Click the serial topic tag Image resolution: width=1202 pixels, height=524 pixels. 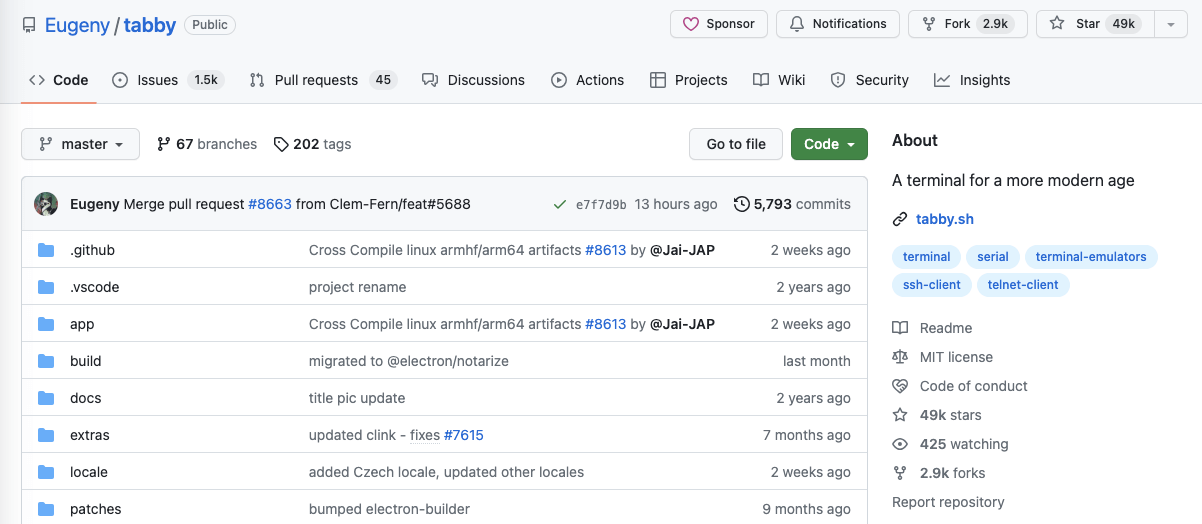(993, 257)
